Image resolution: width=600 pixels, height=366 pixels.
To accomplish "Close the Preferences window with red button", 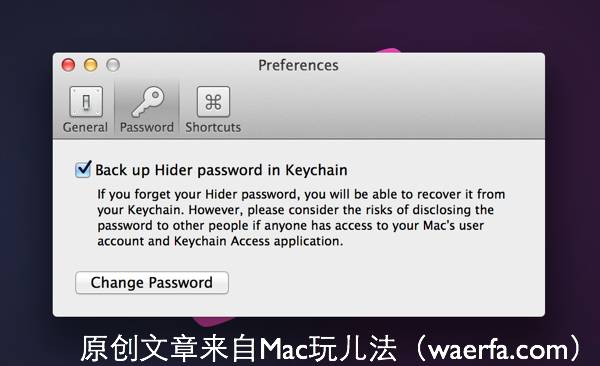I will (68, 65).
